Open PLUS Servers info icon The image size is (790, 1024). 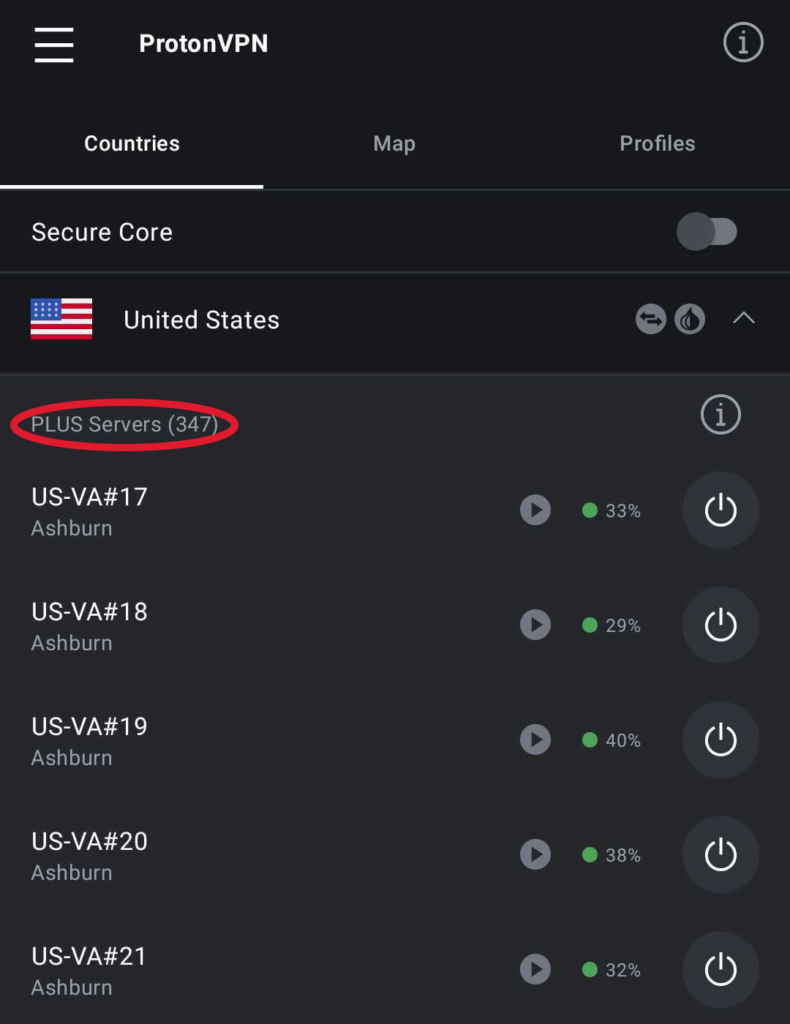click(x=721, y=414)
